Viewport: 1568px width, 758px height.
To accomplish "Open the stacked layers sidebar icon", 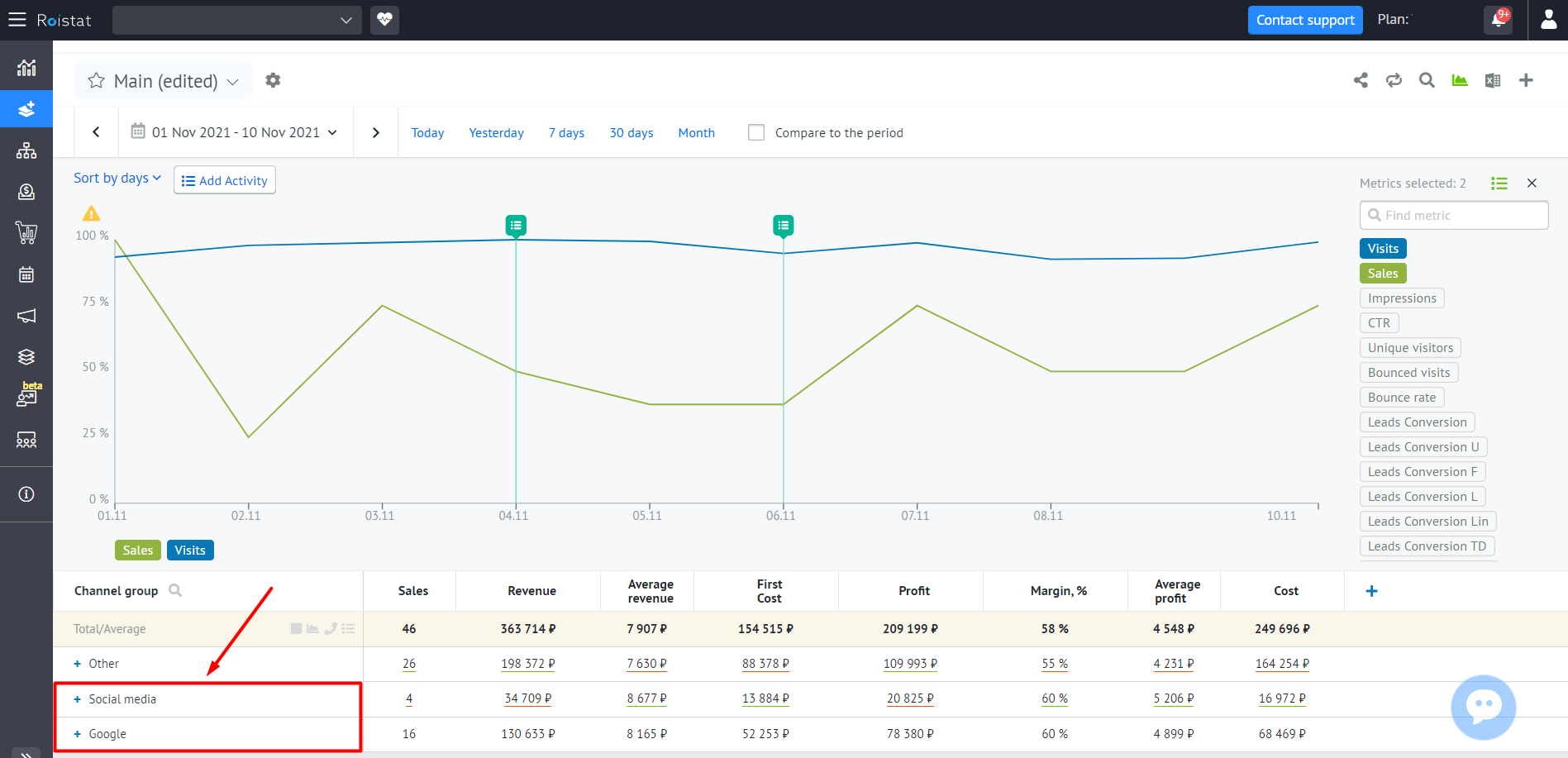I will (26, 357).
